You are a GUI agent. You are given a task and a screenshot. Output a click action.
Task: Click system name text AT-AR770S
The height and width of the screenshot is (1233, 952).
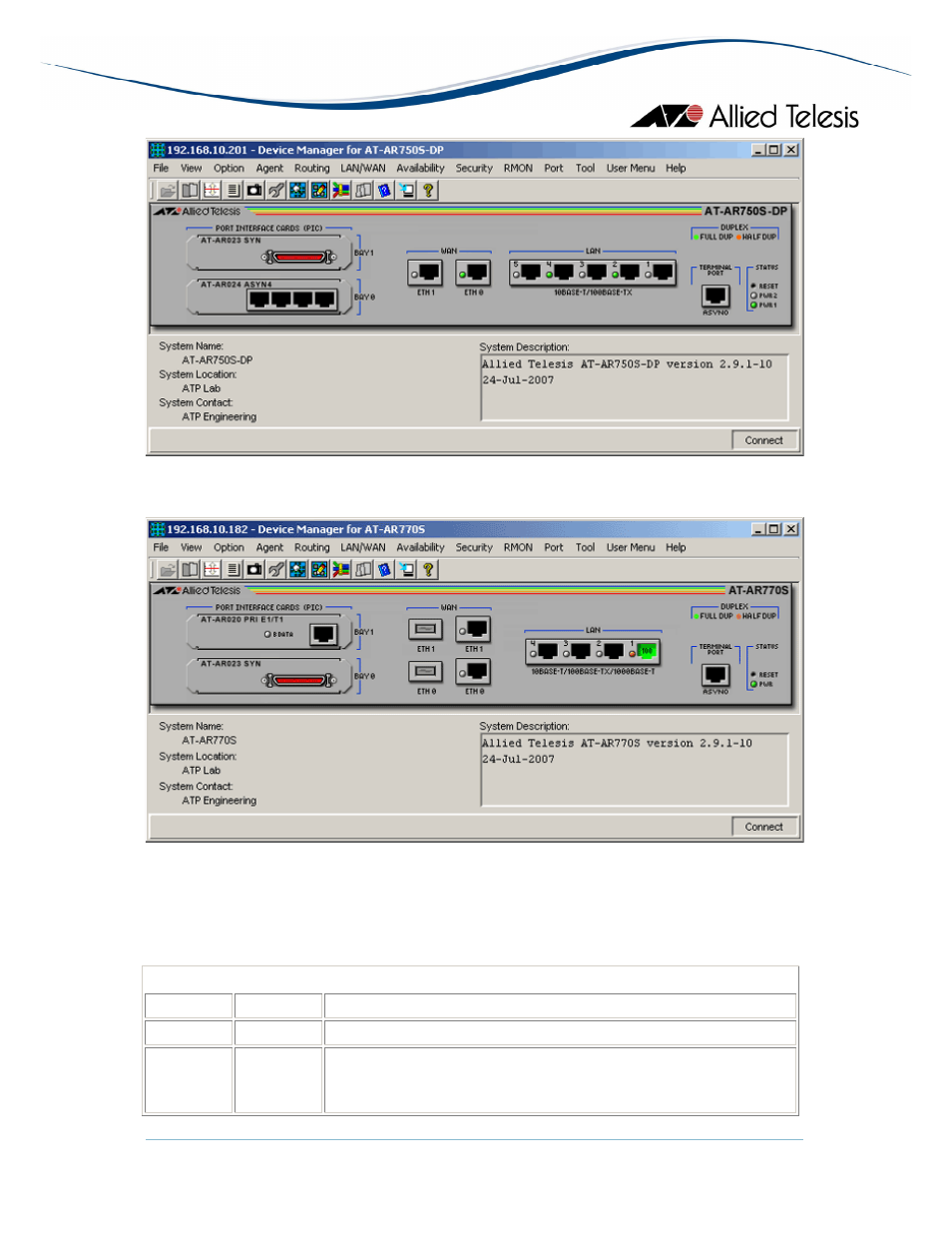point(210,741)
